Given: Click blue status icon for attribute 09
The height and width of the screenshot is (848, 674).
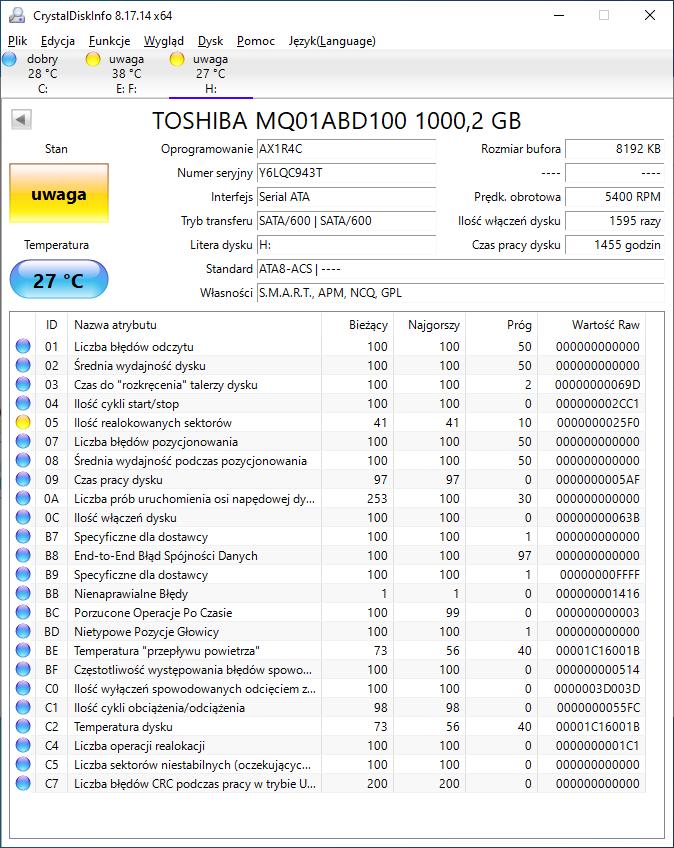Looking at the screenshot, I should tap(23, 479).
